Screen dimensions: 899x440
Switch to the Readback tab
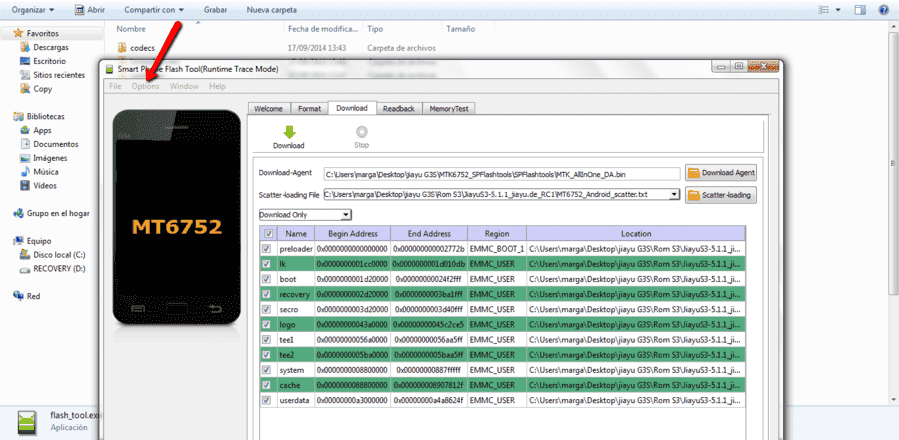pos(398,108)
